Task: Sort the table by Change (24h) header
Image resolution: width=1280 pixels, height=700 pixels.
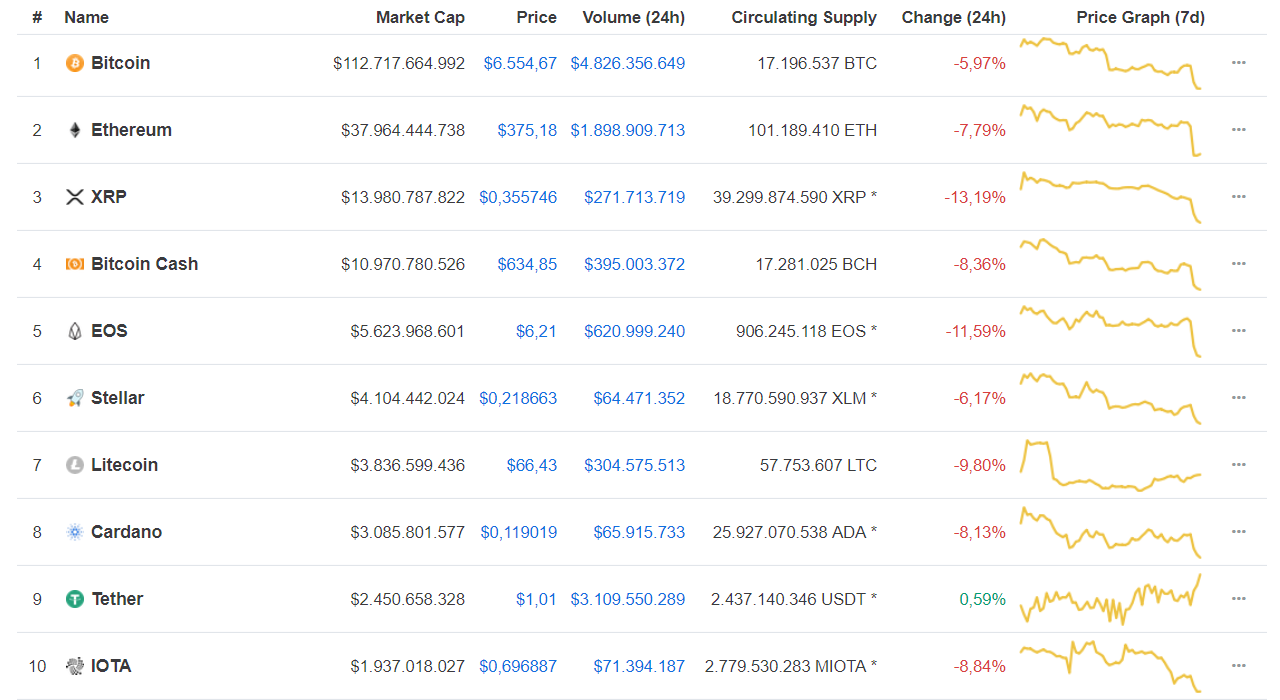Action: (x=953, y=17)
